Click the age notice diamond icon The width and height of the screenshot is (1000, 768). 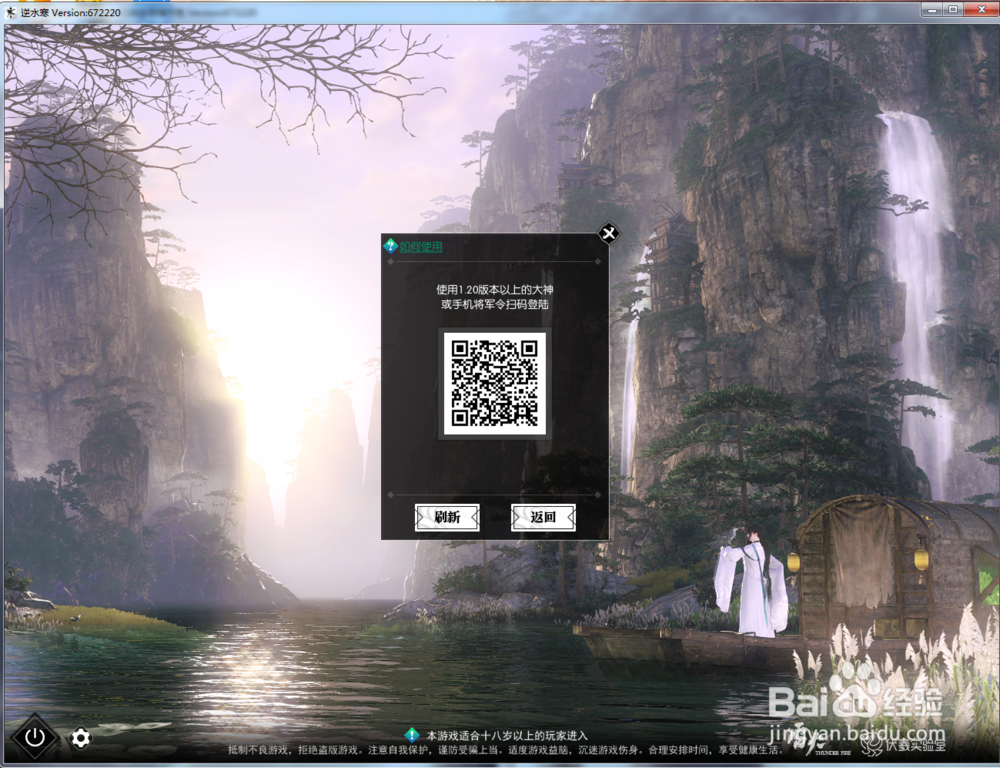point(412,735)
